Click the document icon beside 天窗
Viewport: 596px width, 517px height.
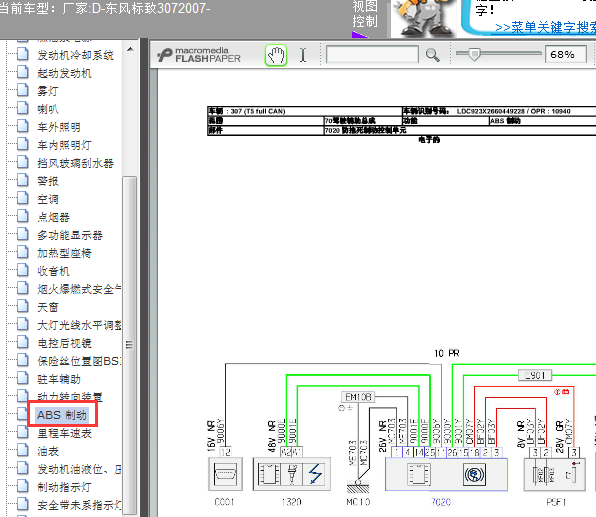[x=23, y=306]
